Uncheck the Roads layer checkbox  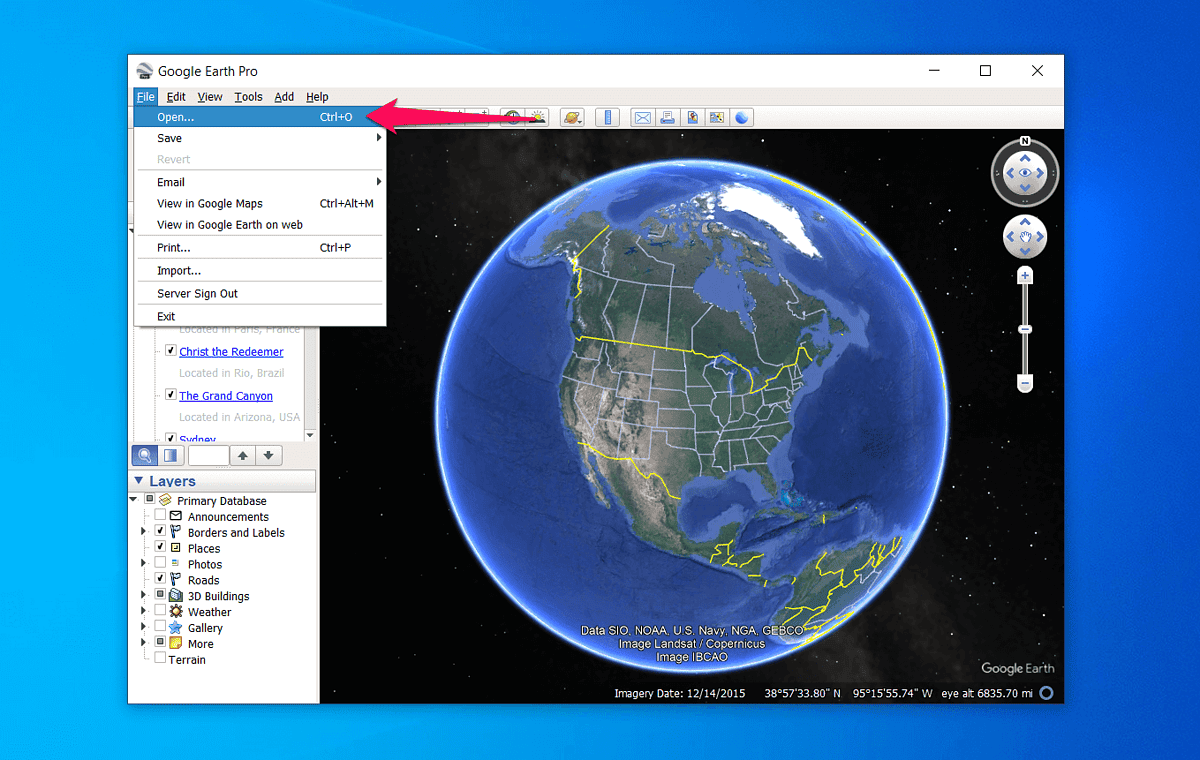click(x=160, y=580)
